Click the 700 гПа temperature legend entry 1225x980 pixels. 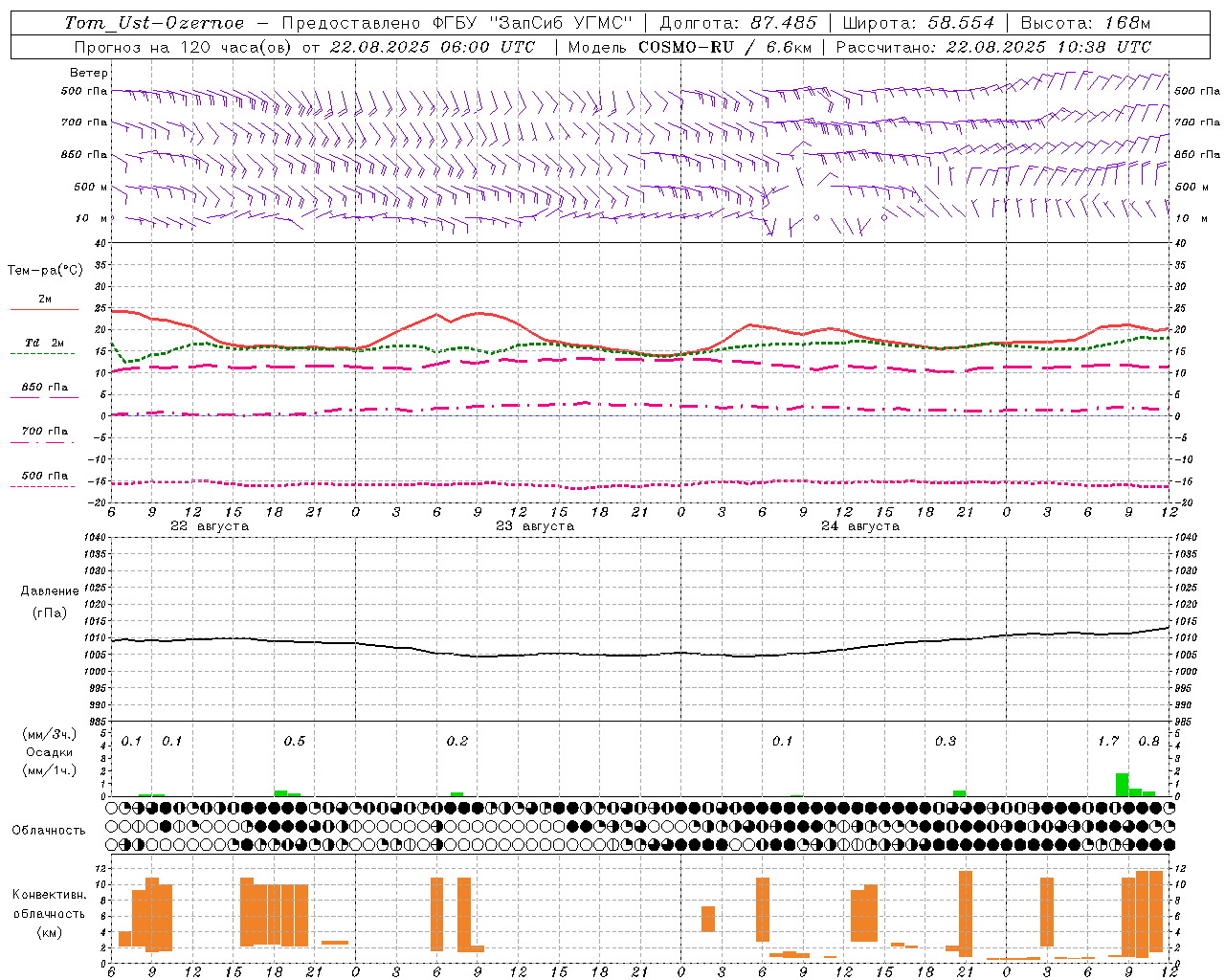click(45, 432)
